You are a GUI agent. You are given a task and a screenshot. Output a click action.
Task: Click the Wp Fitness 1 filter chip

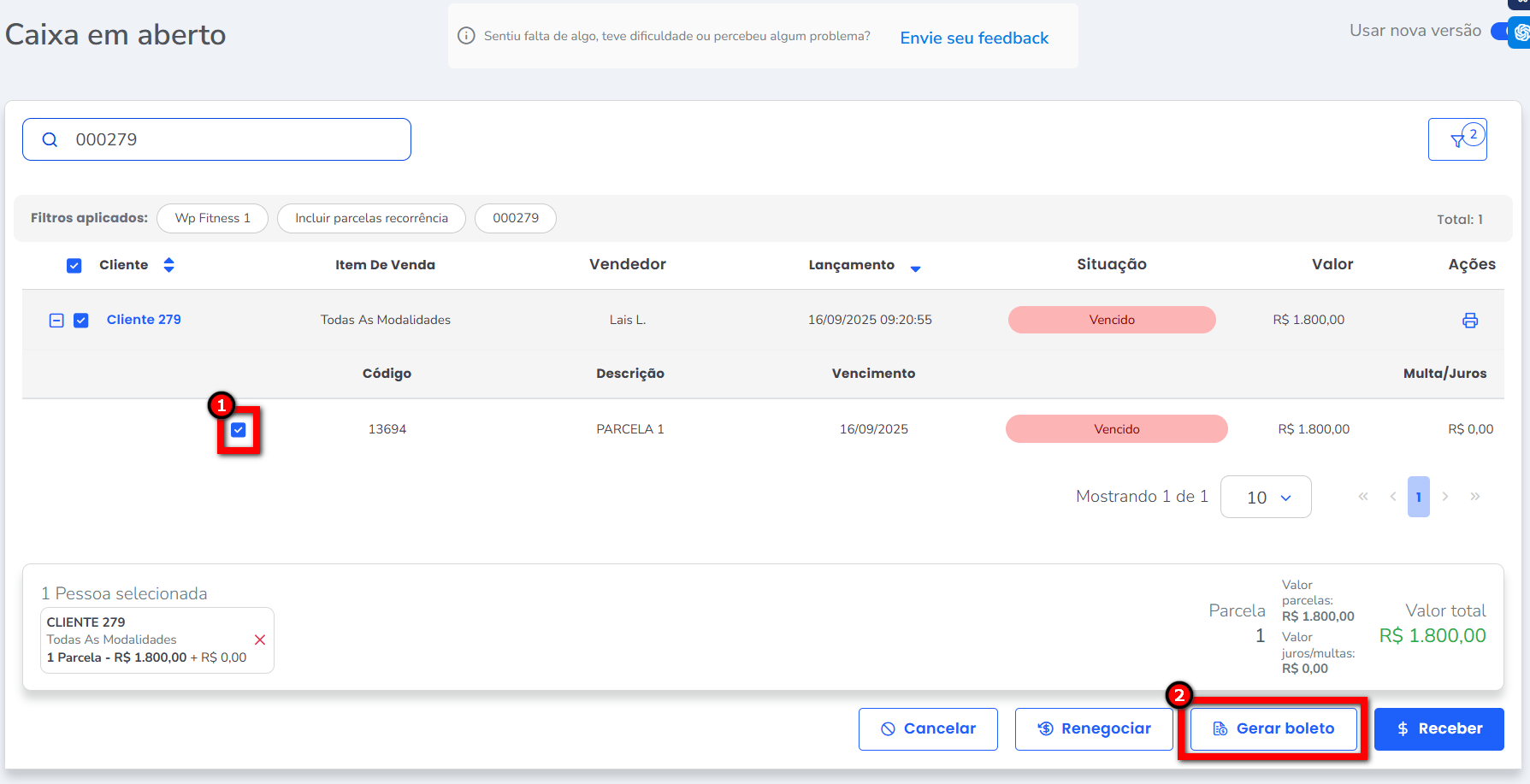coord(212,218)
